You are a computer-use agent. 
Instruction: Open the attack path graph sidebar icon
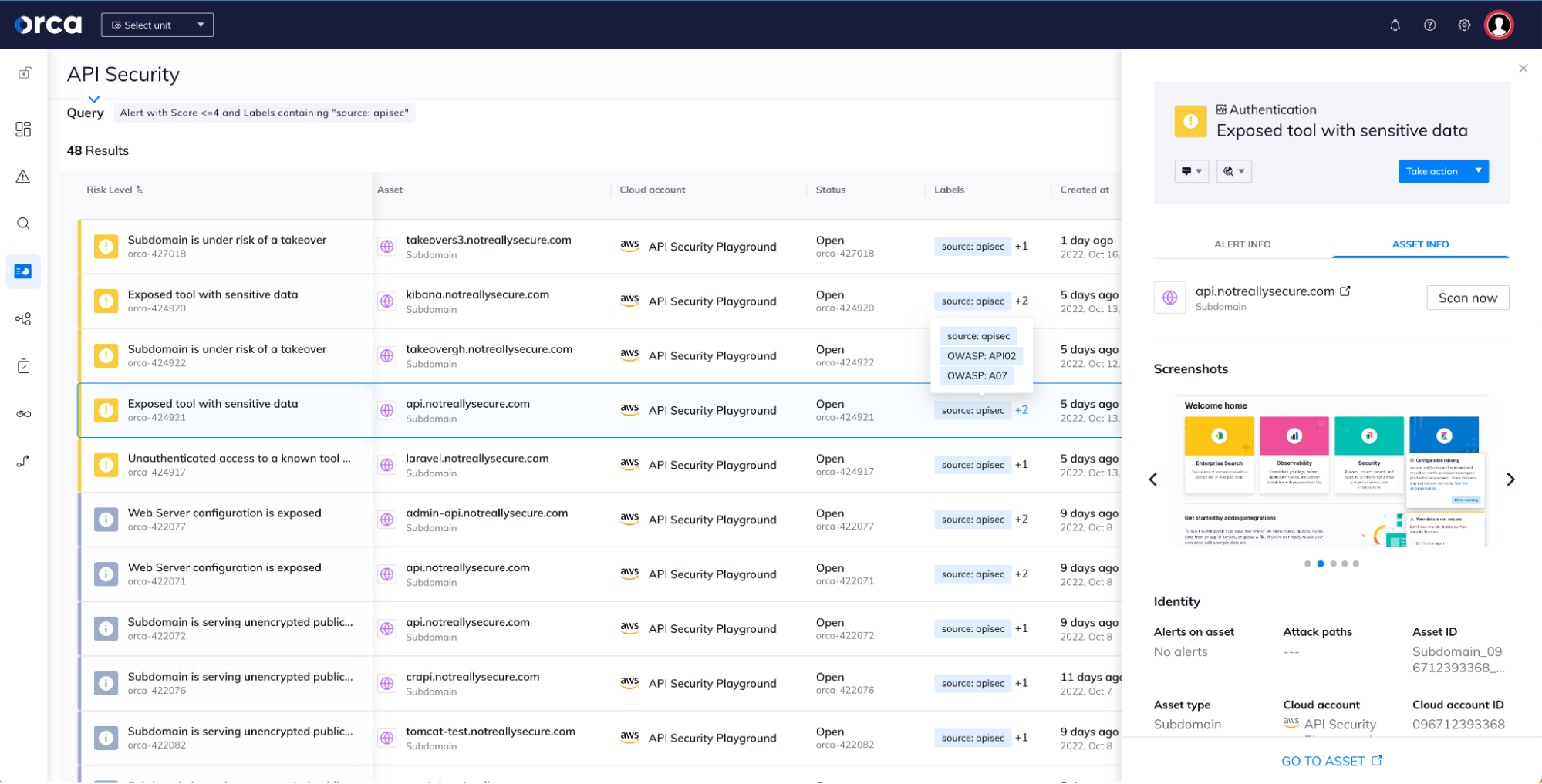(x=23, y=318)
